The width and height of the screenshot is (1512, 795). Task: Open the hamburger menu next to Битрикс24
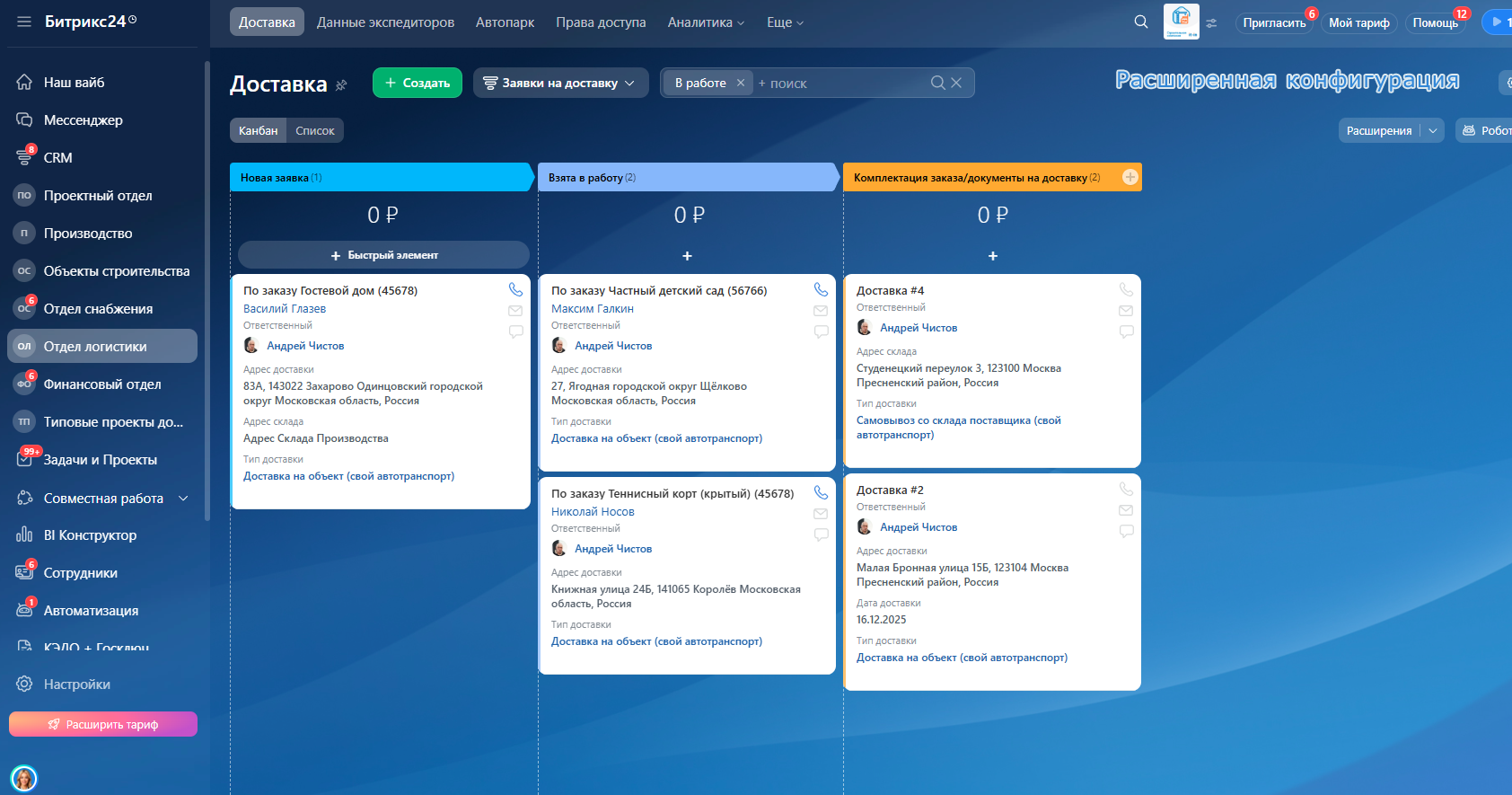coord(24,22)
